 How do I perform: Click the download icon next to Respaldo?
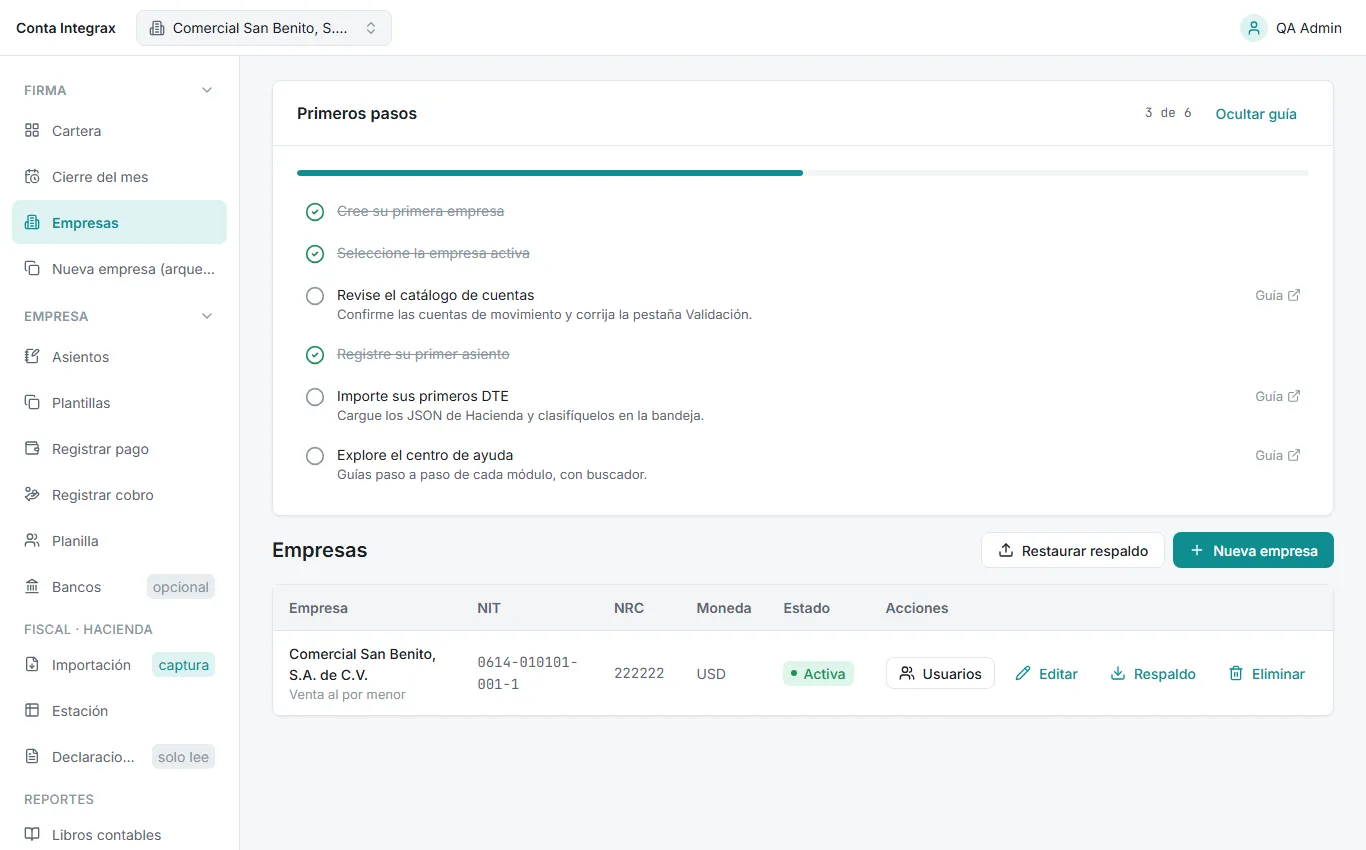(x=1118, y=674)
